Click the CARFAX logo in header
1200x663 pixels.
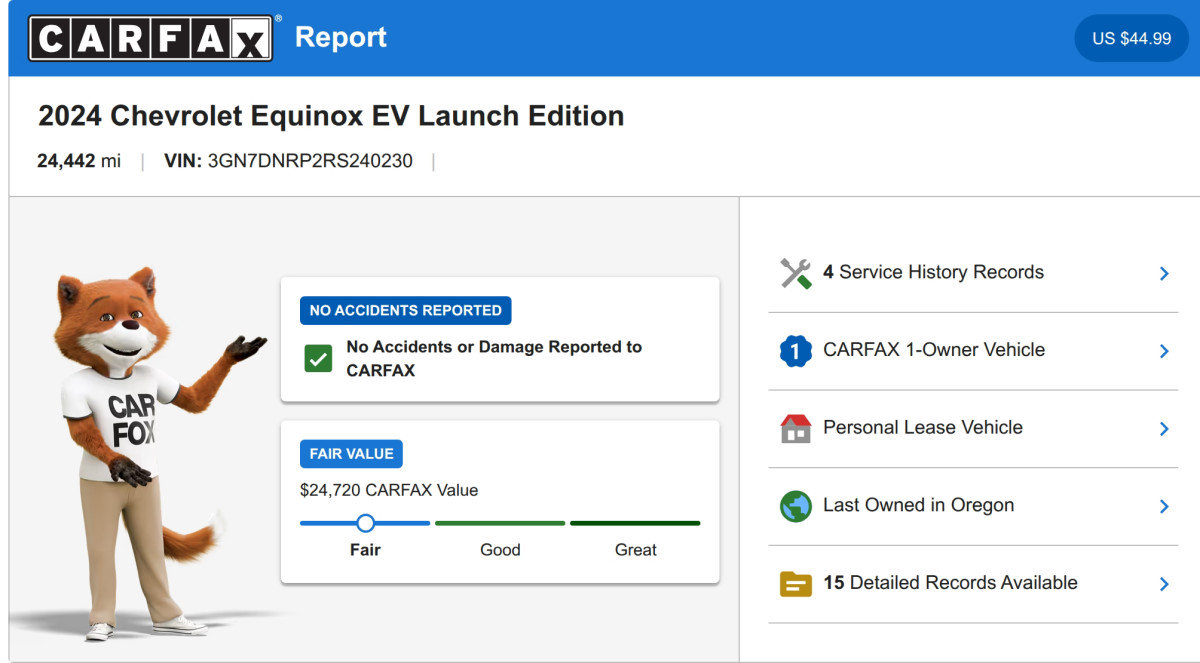[151, 38]
